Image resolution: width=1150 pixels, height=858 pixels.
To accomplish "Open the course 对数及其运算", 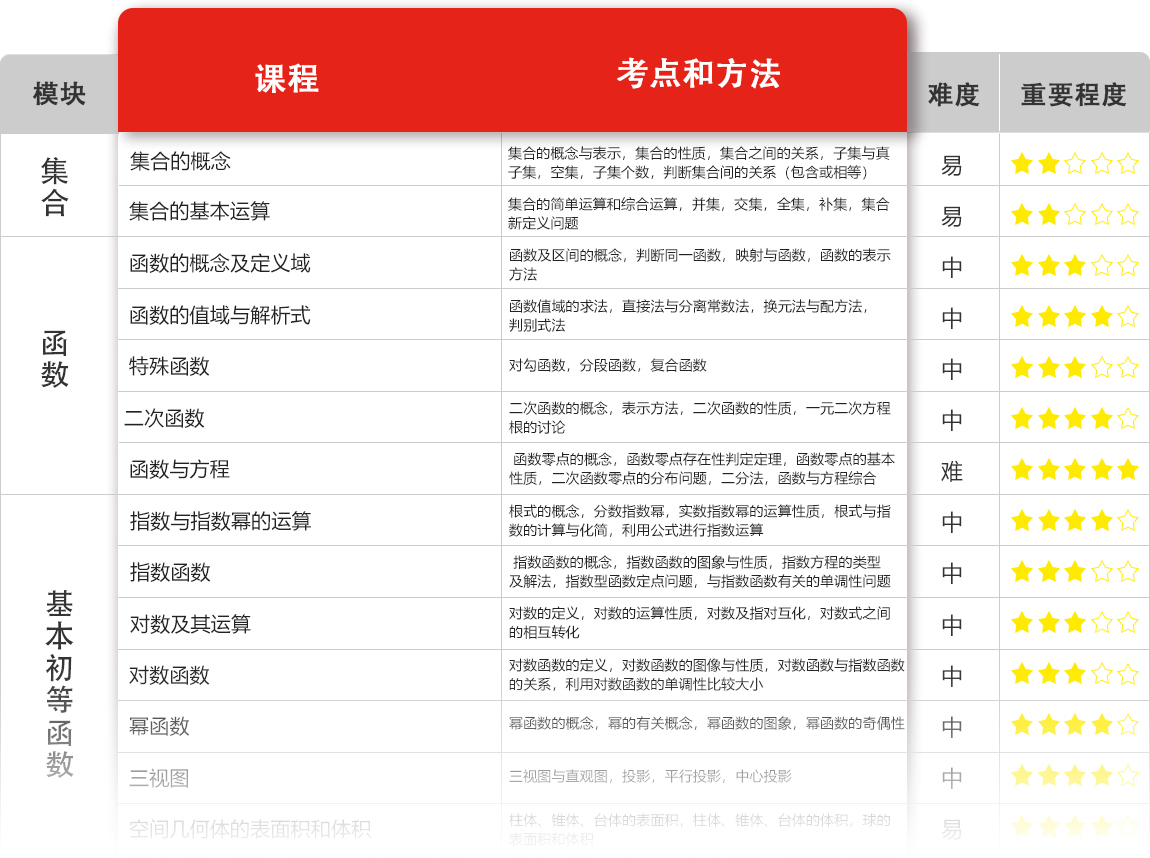I will click(190, 623).
